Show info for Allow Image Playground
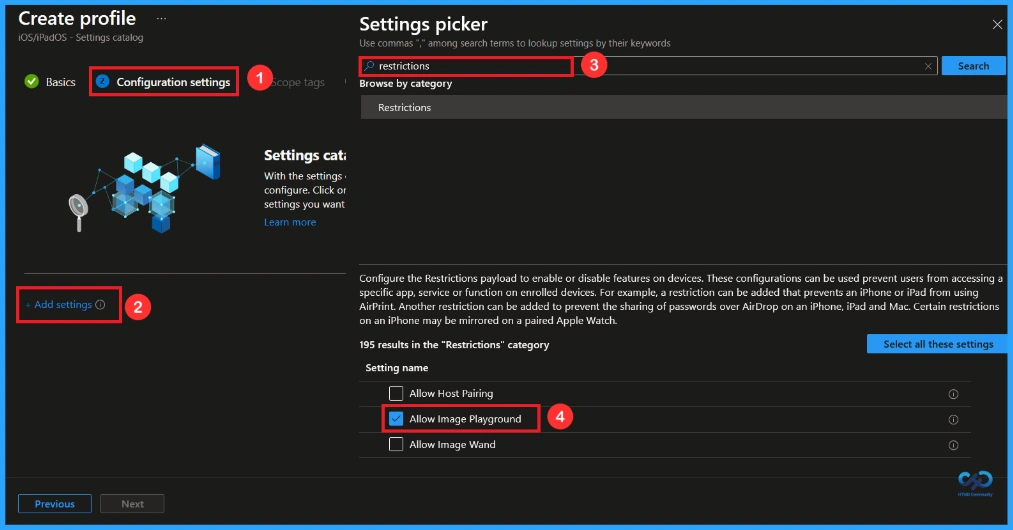Viewport: 1013px width, 530px height. [953, 420]
